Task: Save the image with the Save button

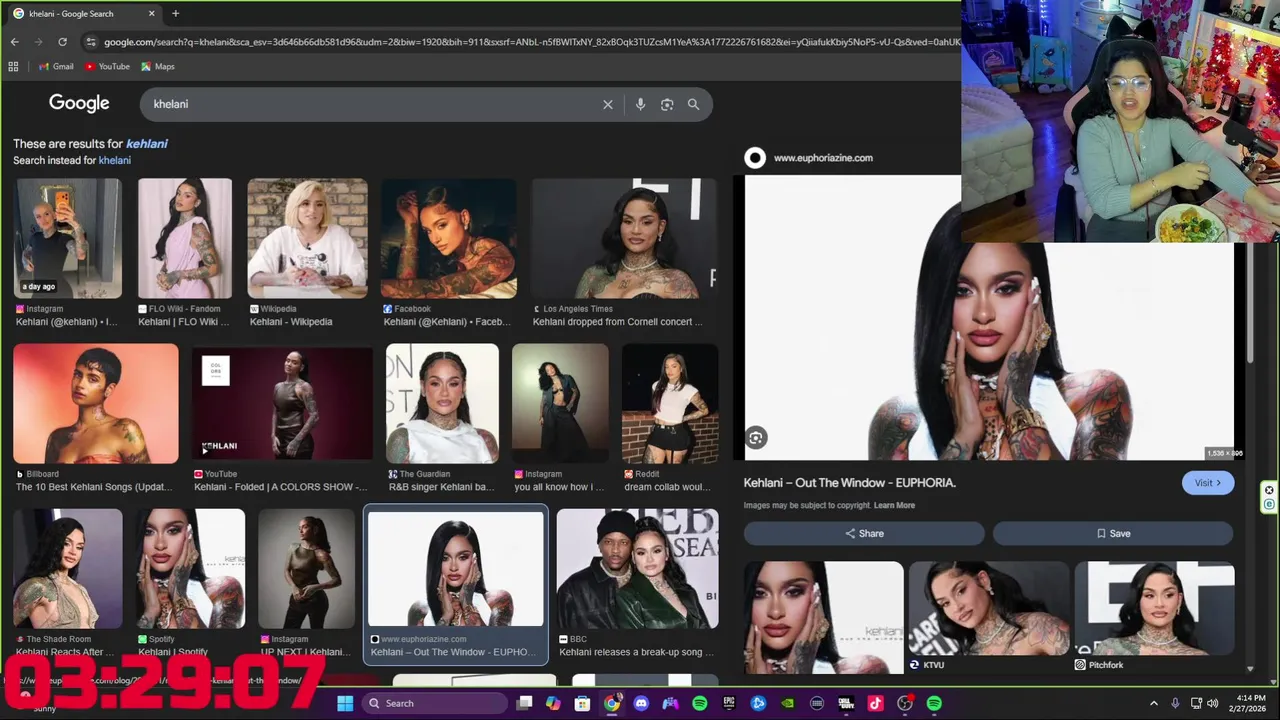Action: coord(1113,533)
